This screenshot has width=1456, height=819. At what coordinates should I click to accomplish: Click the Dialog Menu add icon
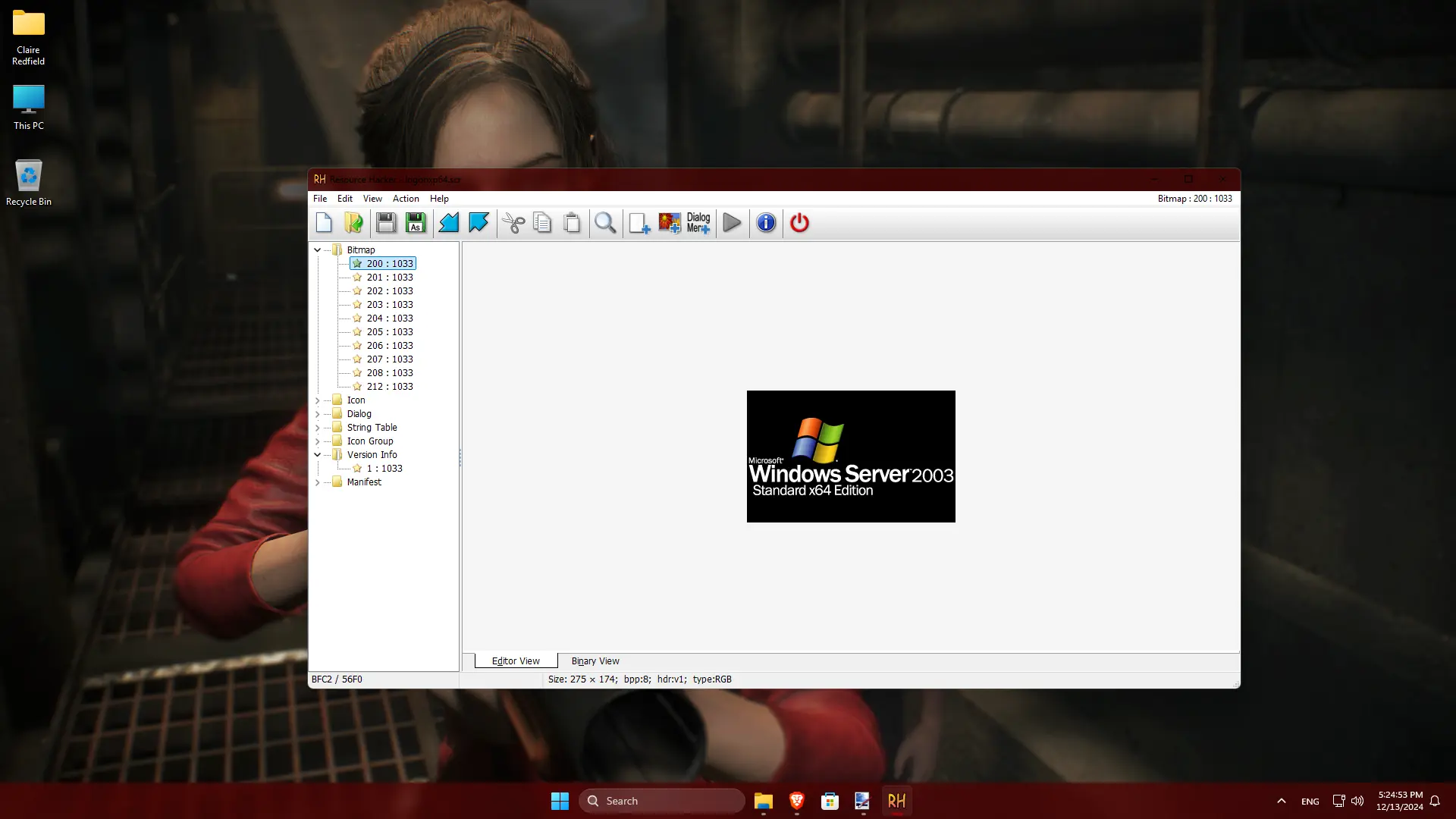pyautogui.click(x=698, y=223)
